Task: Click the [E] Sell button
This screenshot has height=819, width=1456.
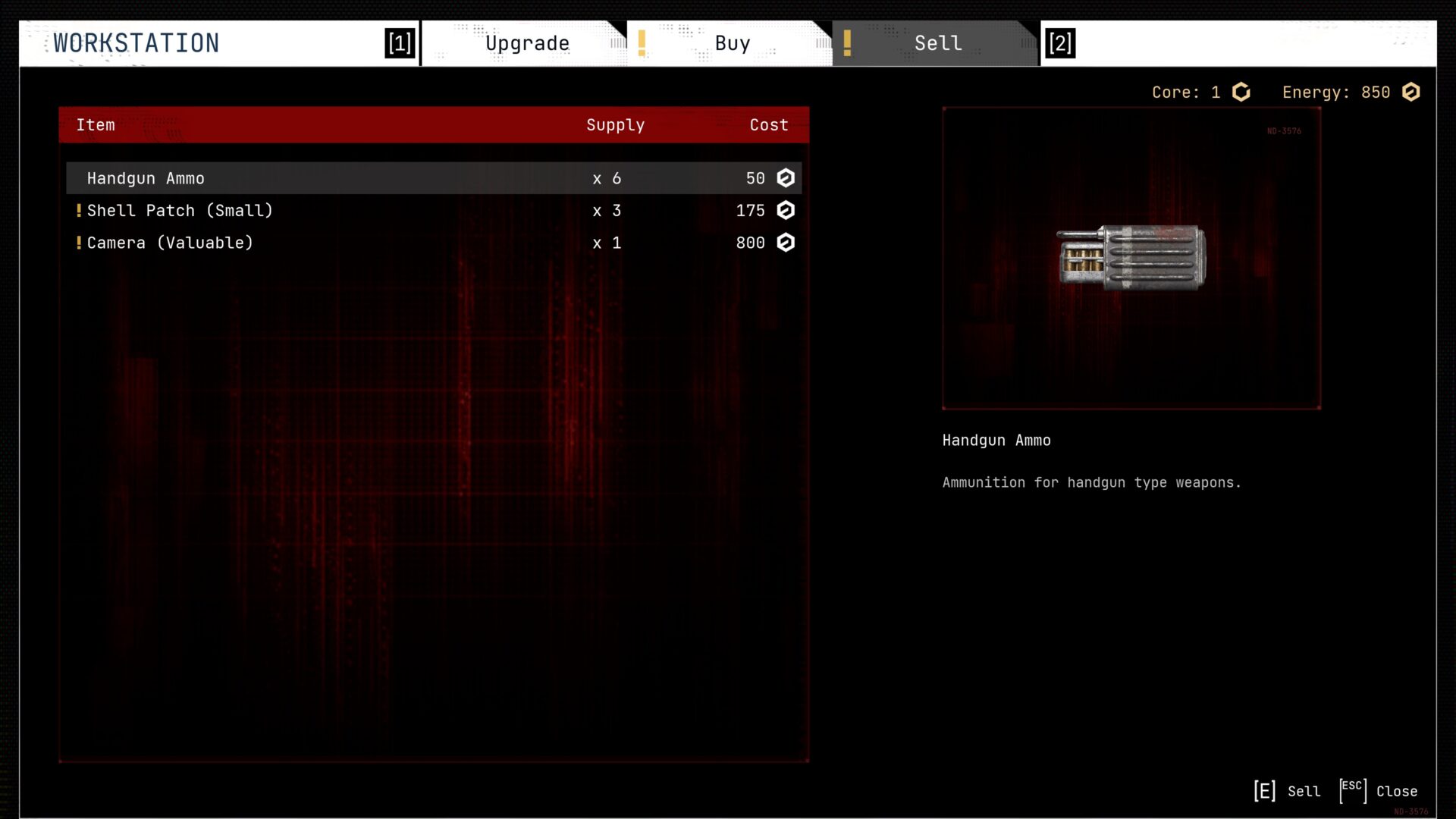Action: point(1288,791)
